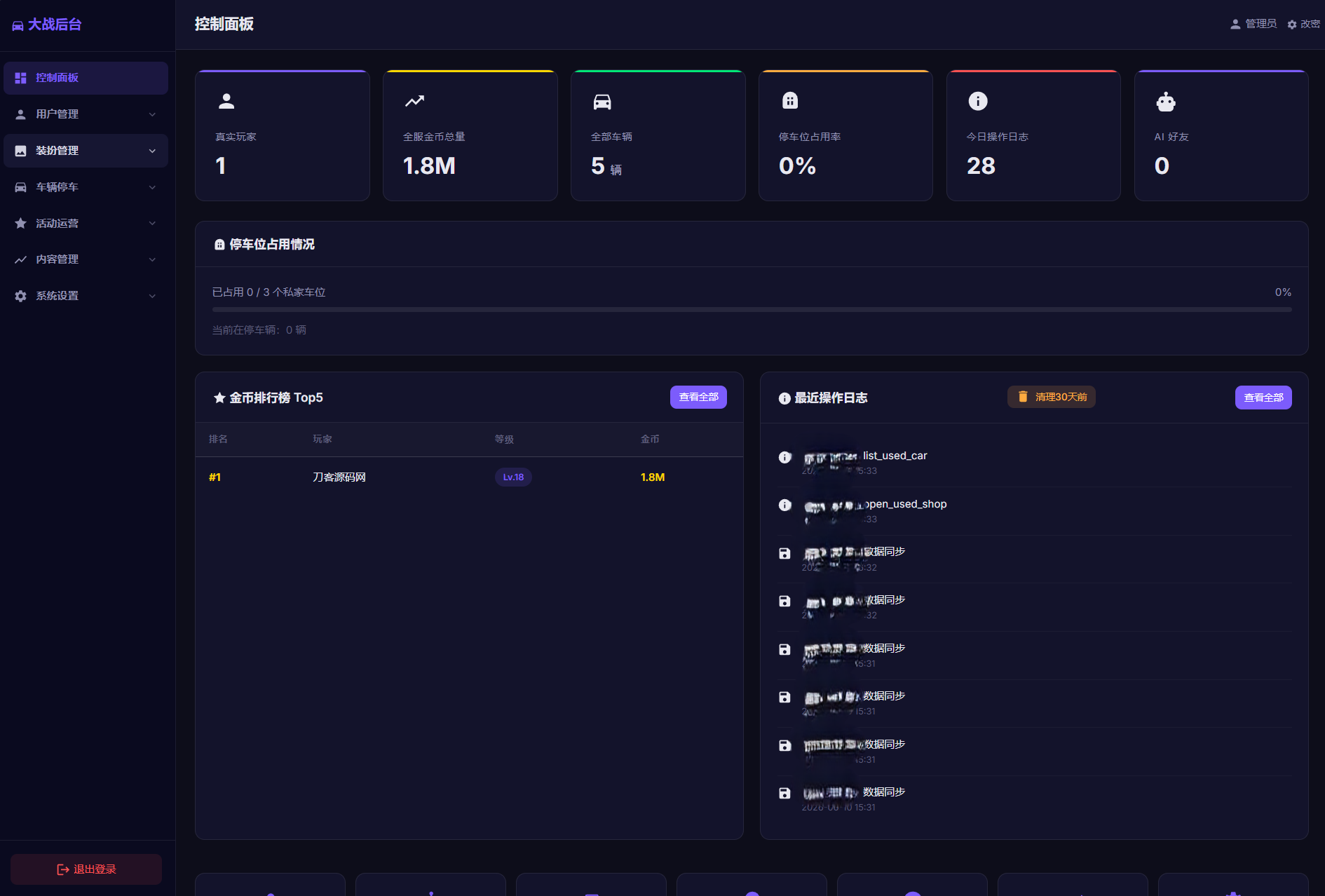Click the save icon on last 数据同步 log

point(785,794)
